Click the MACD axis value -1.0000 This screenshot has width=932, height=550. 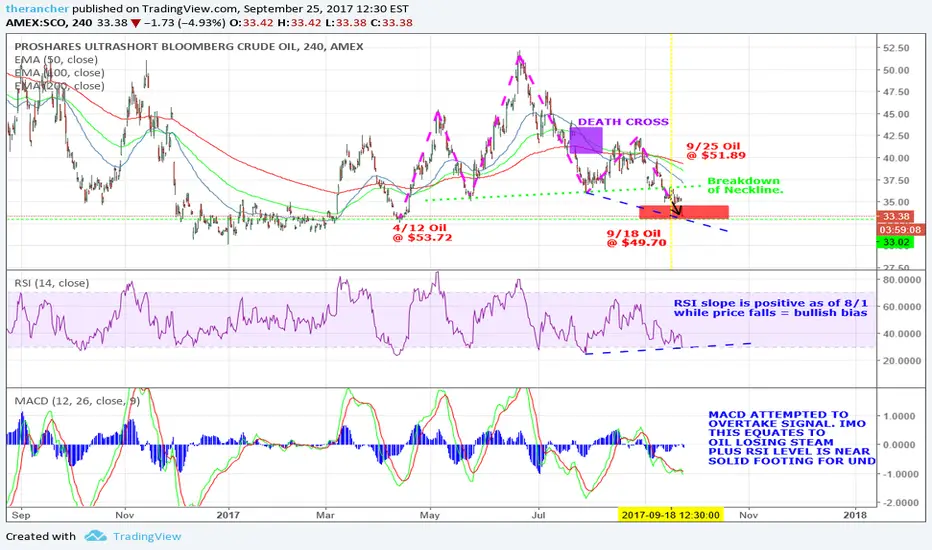pos(899,474)
